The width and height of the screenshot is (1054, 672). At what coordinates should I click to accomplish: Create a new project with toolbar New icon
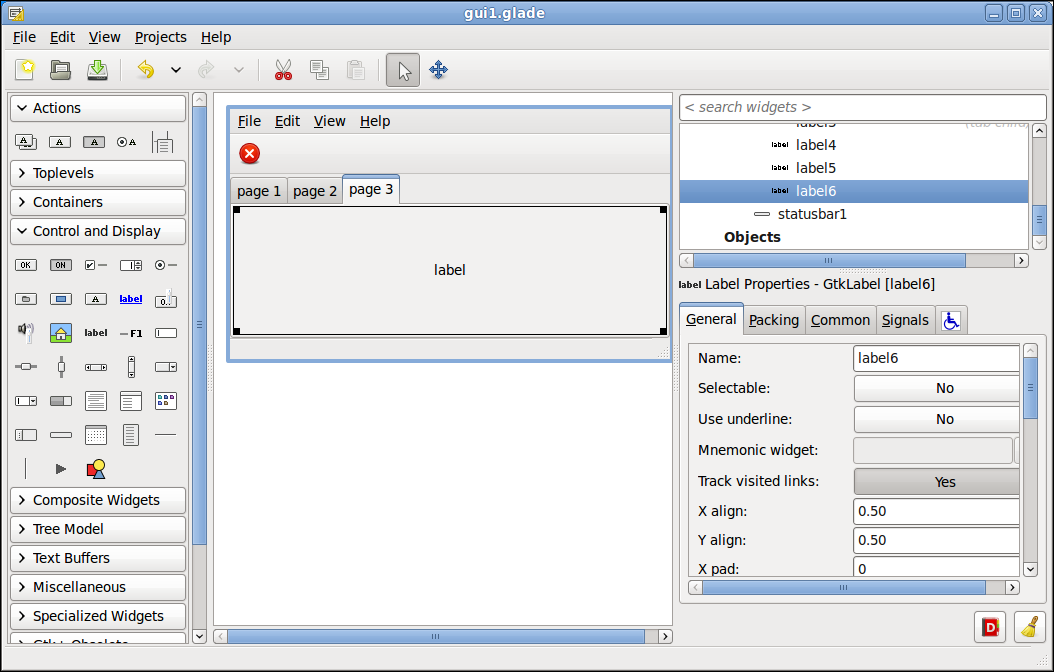[x=26, y=70]
